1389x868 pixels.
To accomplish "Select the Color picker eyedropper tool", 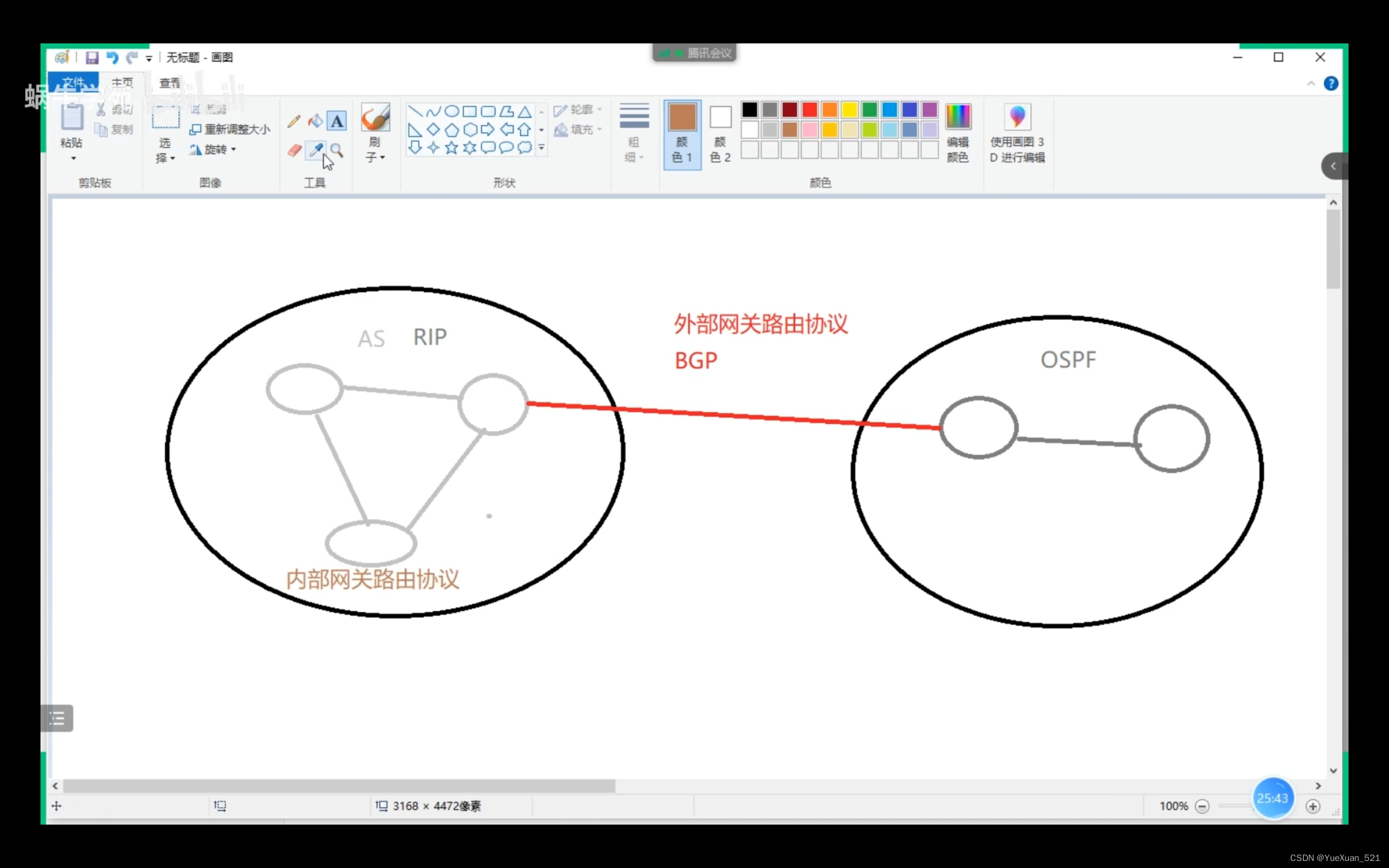I will point(315,150).
